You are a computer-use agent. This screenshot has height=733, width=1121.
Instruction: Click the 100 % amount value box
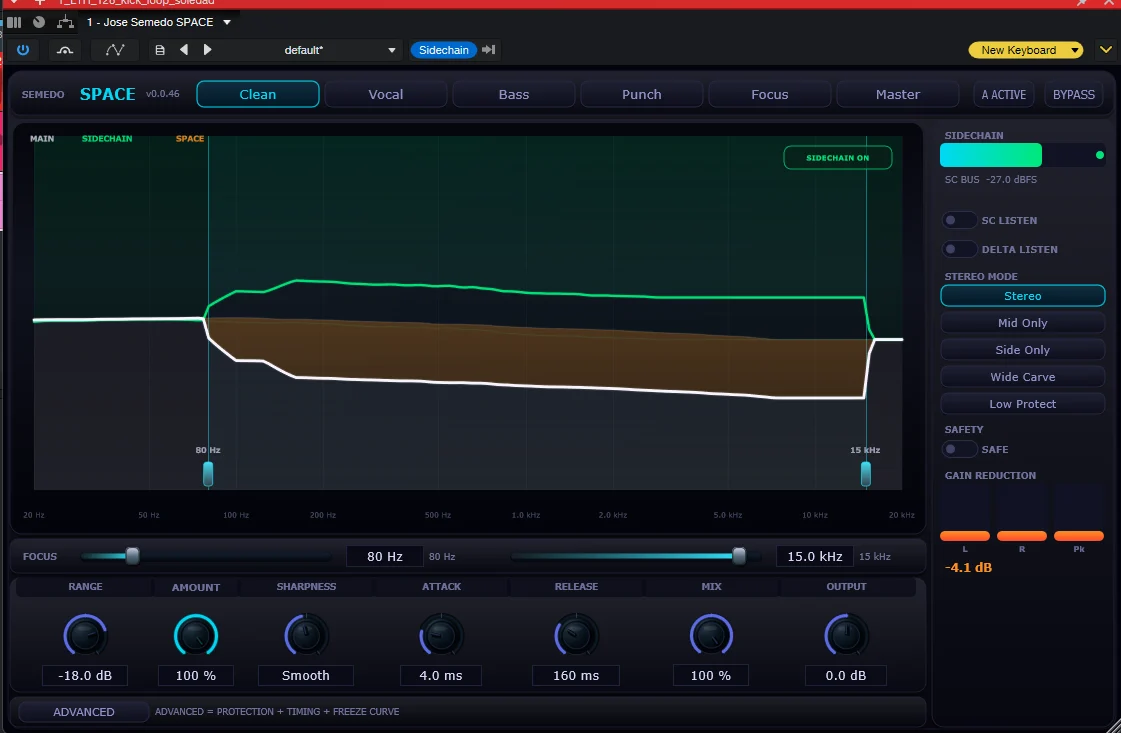click(196, 676)
